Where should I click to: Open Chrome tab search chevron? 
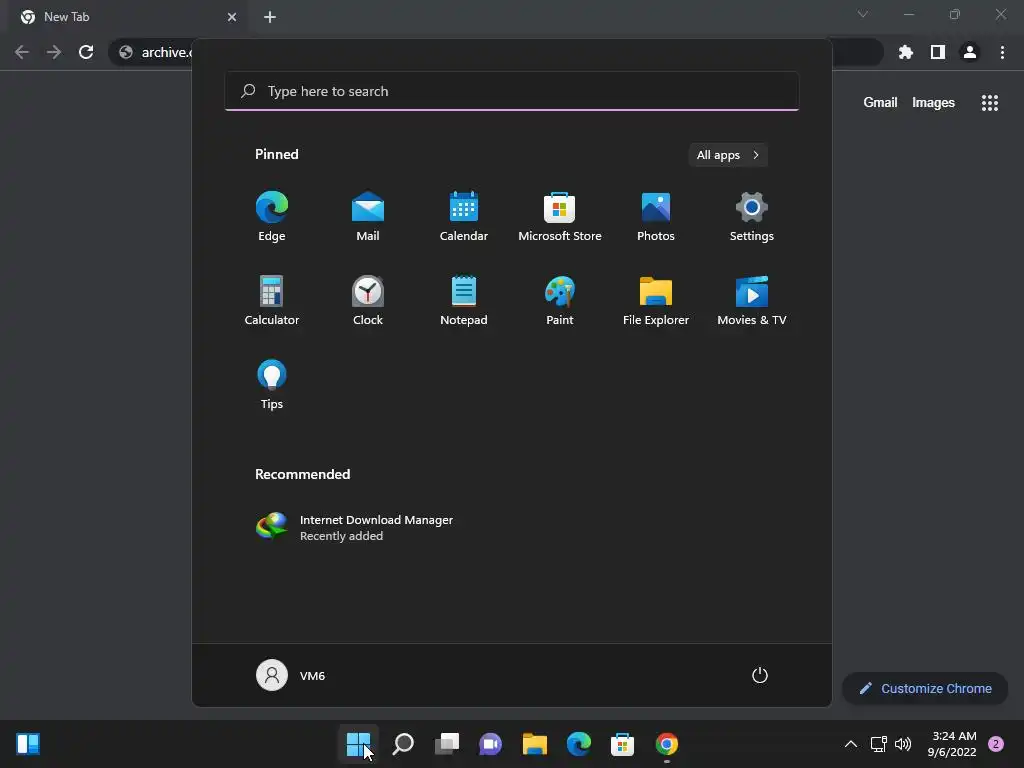point(863,14)
